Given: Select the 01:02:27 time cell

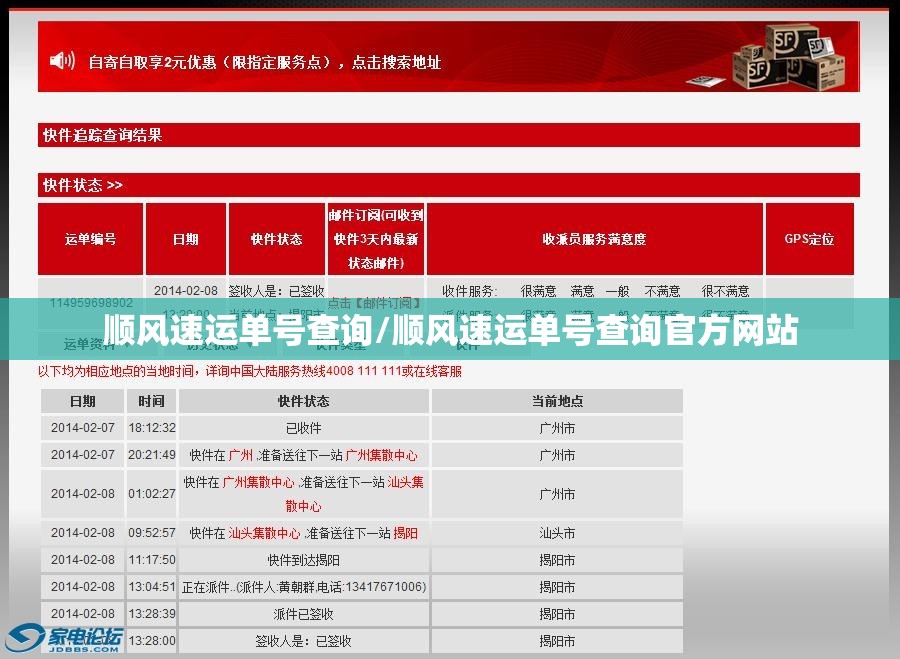Looking at the screenshot, I should click(x=152, y=494).
